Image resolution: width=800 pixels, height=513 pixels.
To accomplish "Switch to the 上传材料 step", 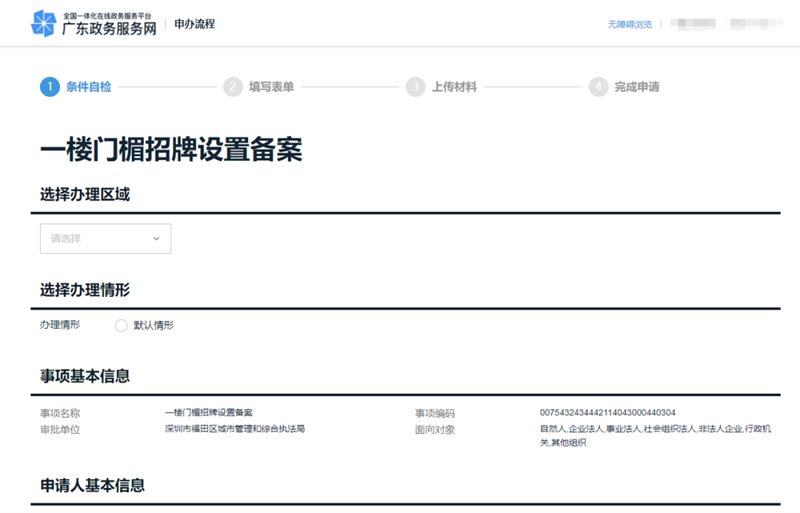I will [454, 87].
